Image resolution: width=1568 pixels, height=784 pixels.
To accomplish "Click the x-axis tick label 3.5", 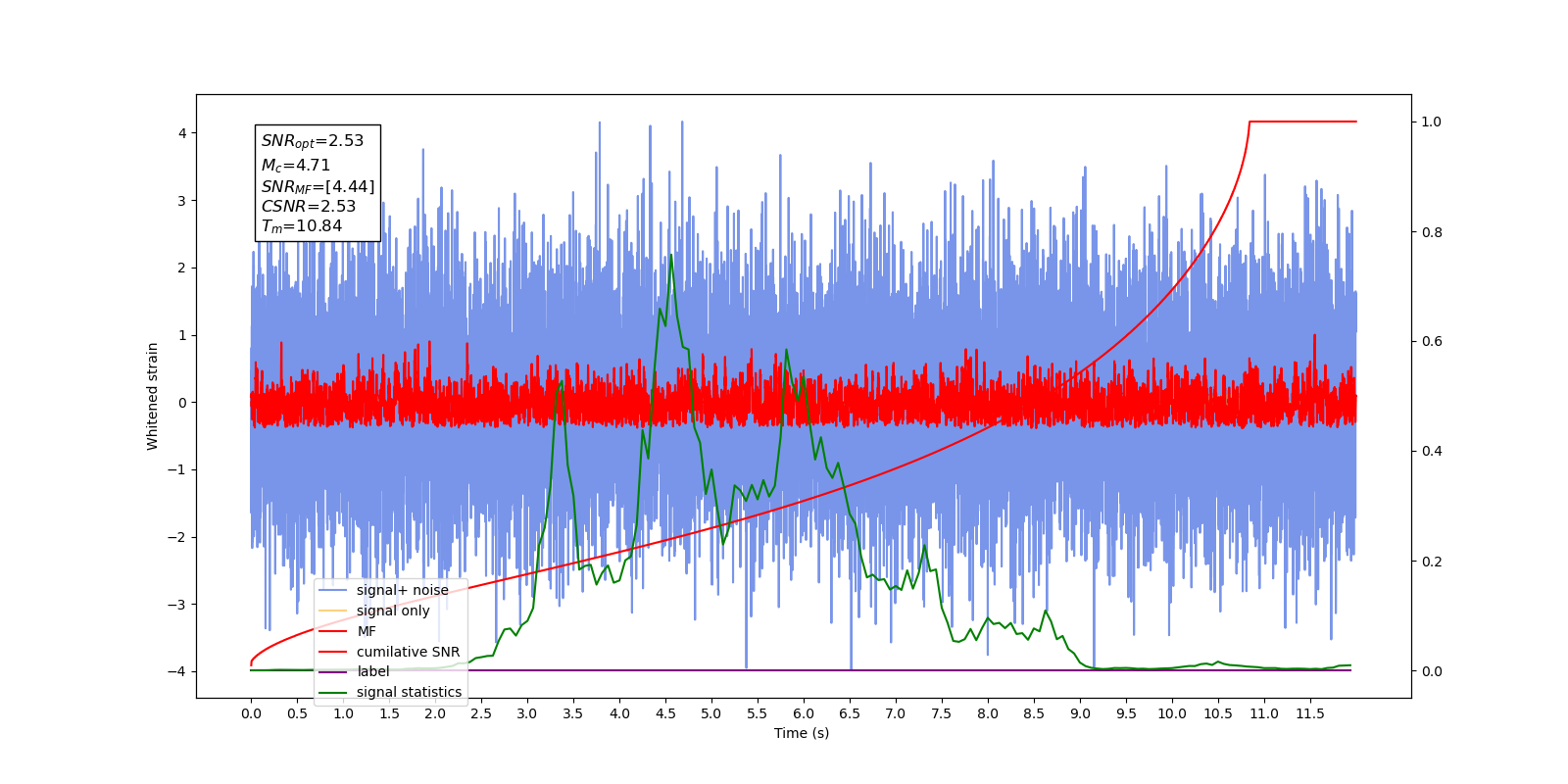I will tap(573, 713).
